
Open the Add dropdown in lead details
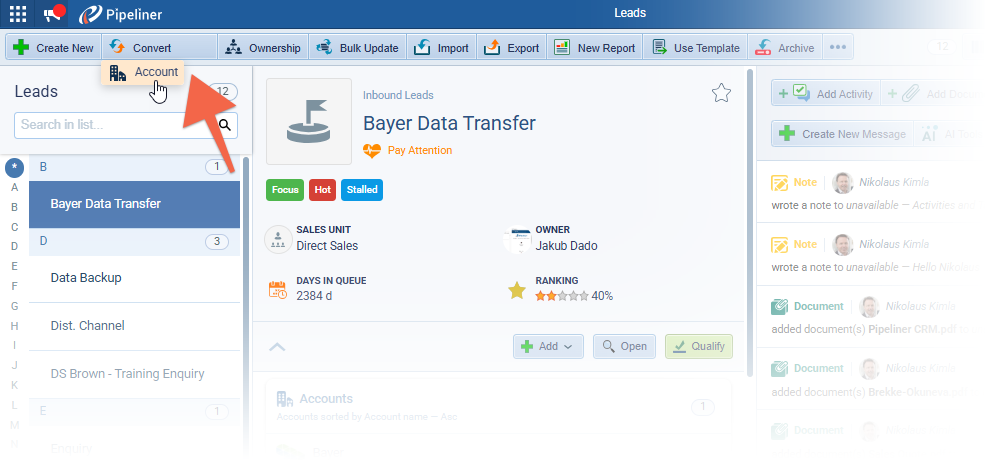[548, 346]
